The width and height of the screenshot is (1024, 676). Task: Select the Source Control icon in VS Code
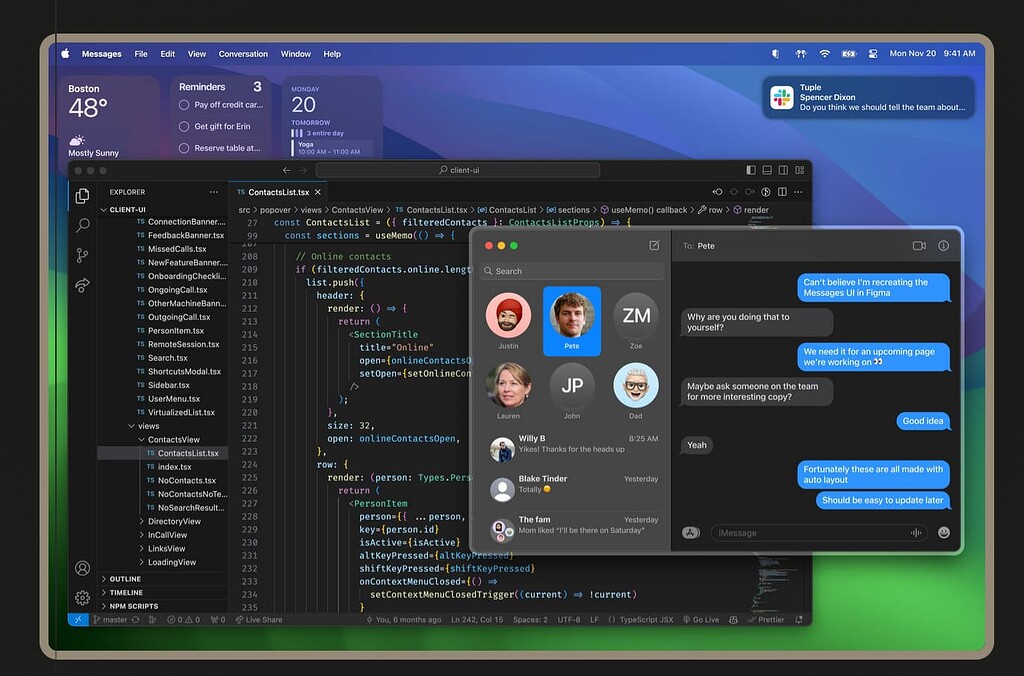[x=82, y=256]
